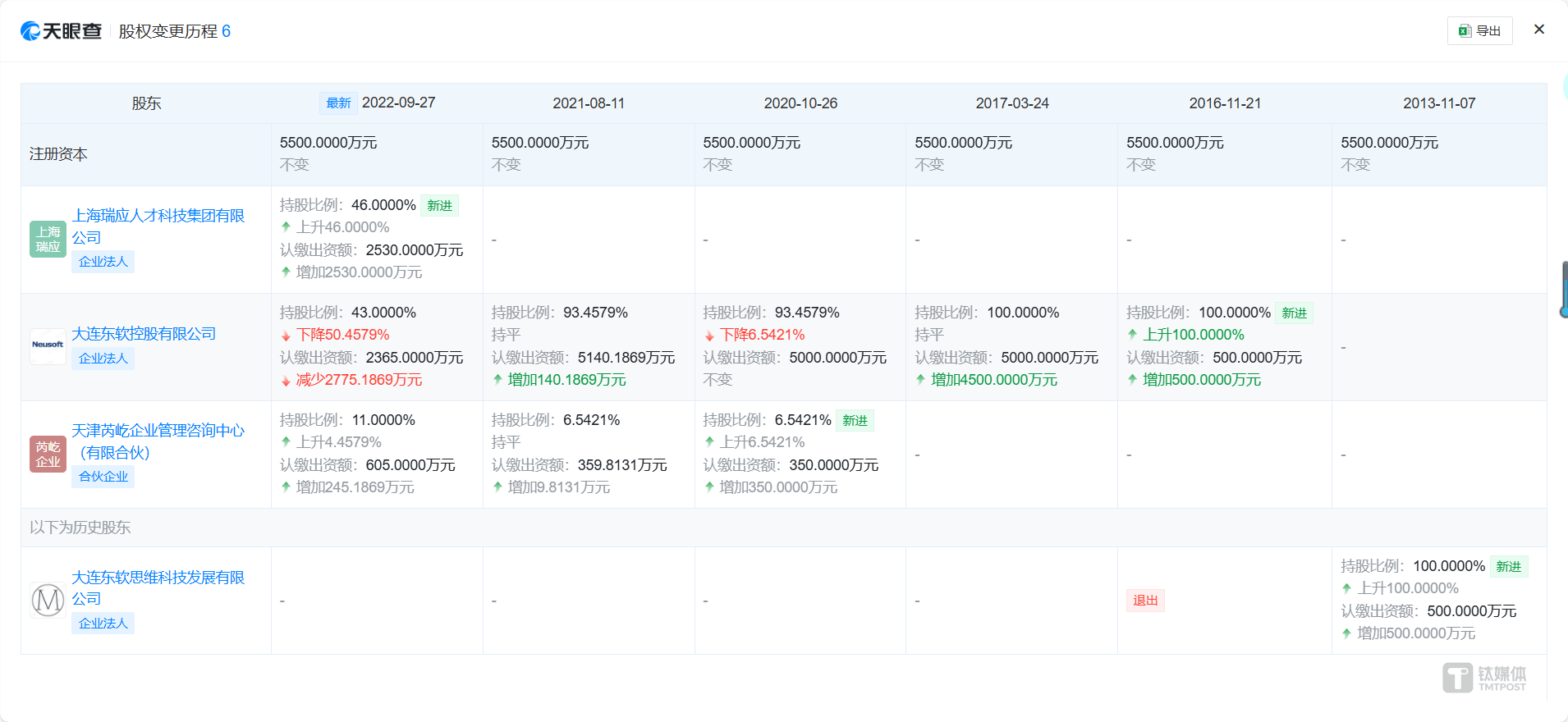
Task: Click 合伙企业 tag under 天津芮屹
Action: (x=103, y=477)
